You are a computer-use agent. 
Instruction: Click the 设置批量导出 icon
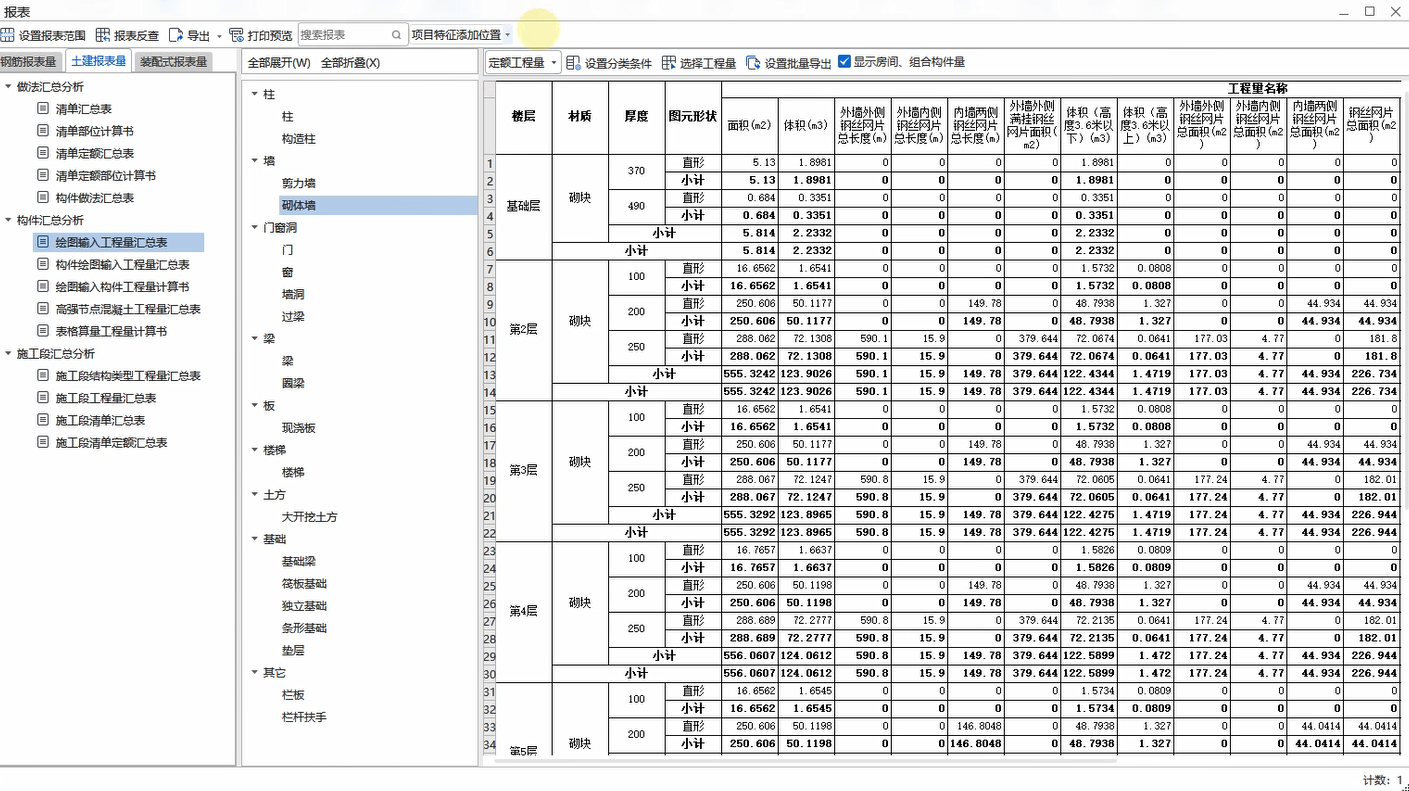tap(753, 62)
